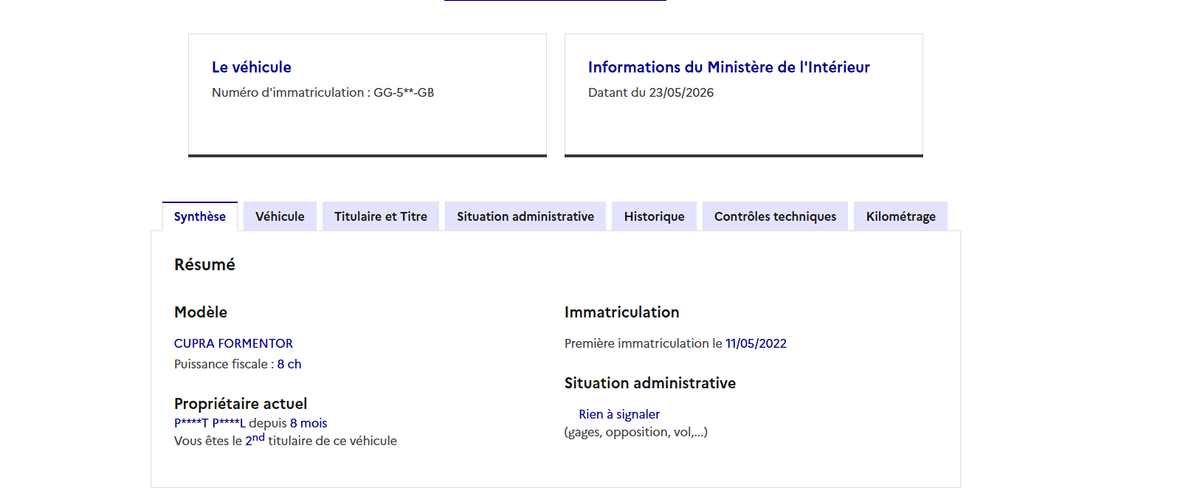Switch to the Véhicule tab
The height and width of the screenshot is (494, 1200).
(280, 216)
